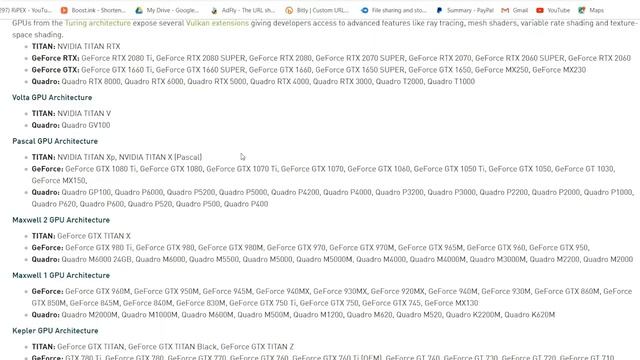Click the NVIDIA TITAN RTX entry

(x=89, y=47)
